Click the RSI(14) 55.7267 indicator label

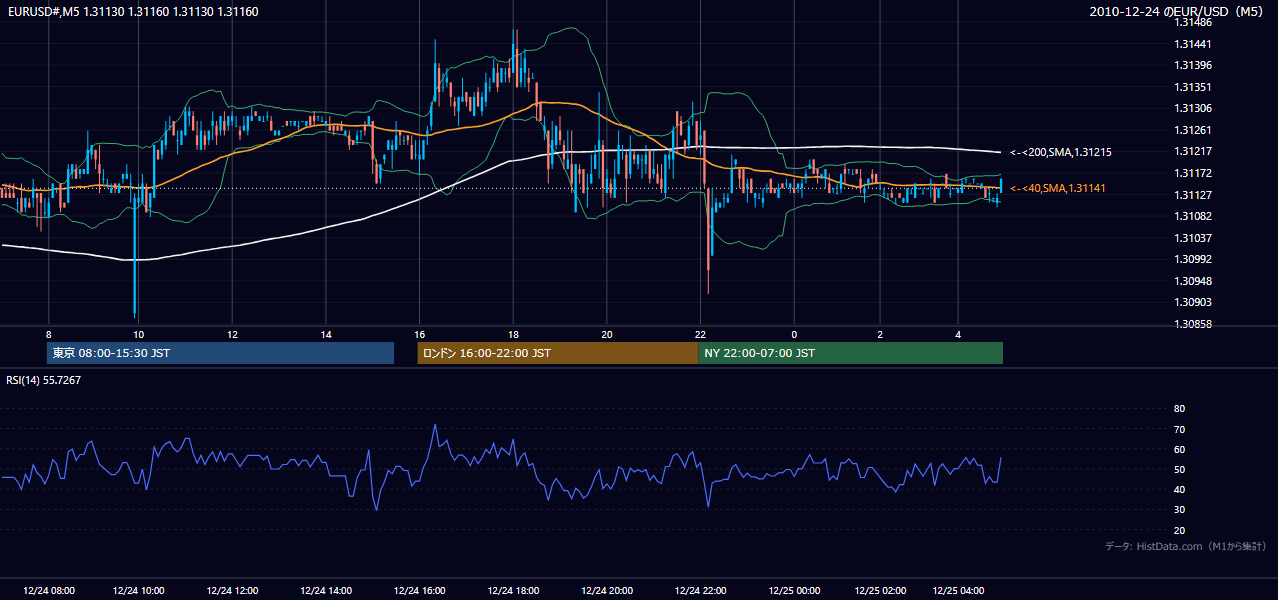pos(43,380)
